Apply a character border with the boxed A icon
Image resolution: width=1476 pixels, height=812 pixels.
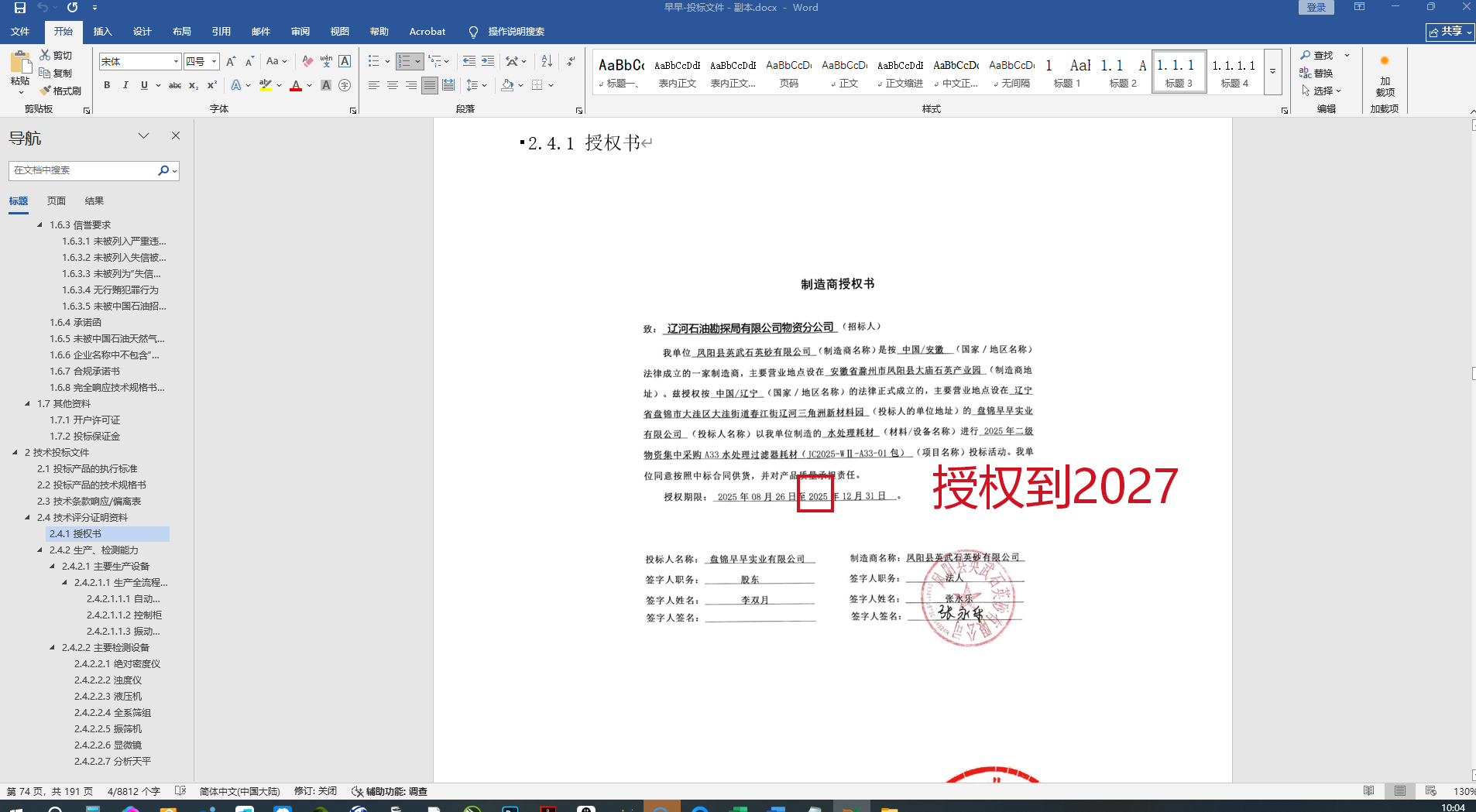pos(345,61)
